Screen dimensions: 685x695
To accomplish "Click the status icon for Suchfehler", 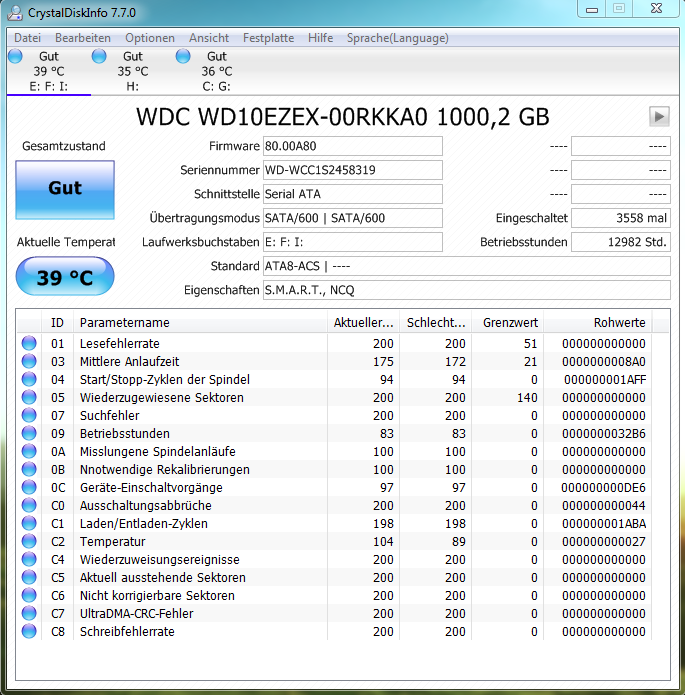I will tap(29, 415).
